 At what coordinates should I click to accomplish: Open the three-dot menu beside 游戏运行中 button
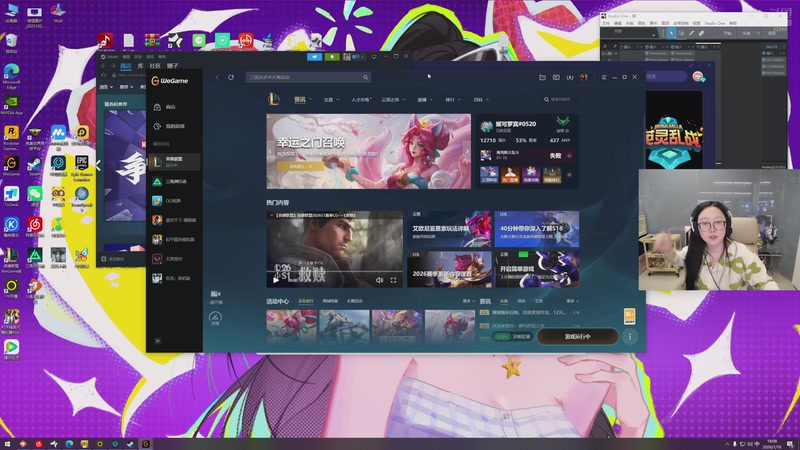click(x=630, y=336)
